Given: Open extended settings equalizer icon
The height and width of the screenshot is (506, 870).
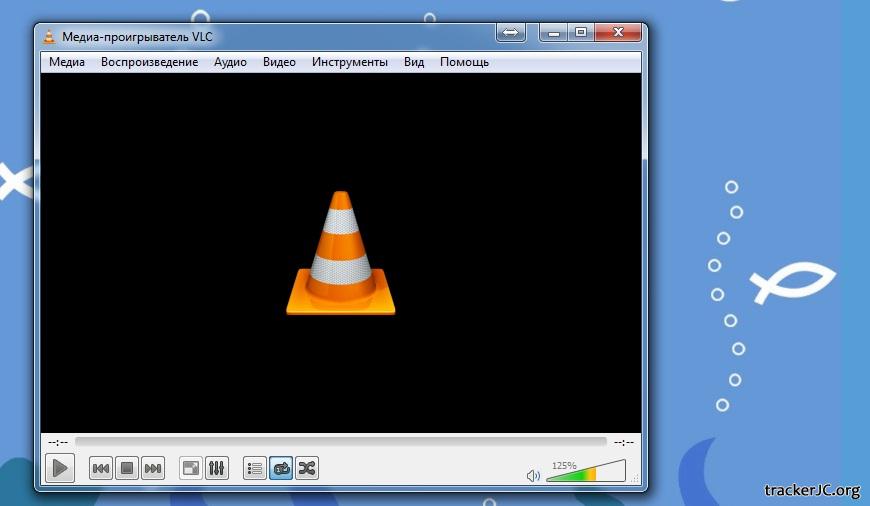Looking at the screenshot, I should [x=217, y=468].
